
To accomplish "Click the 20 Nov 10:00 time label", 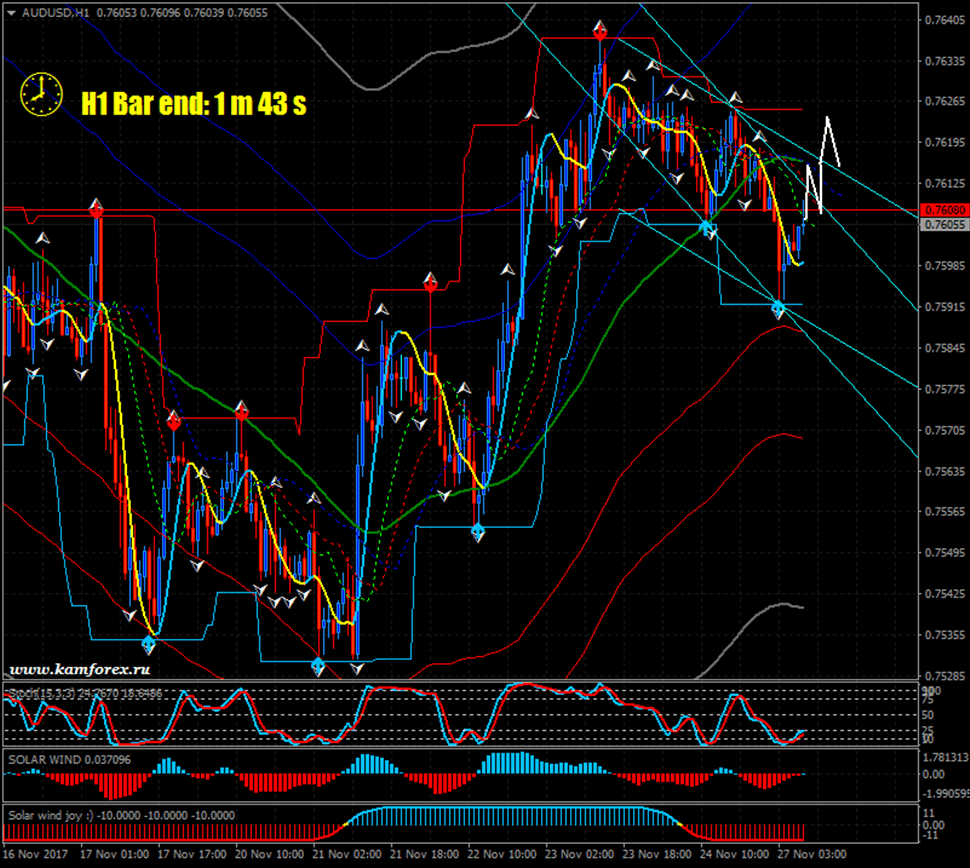I will coord(269,854).
